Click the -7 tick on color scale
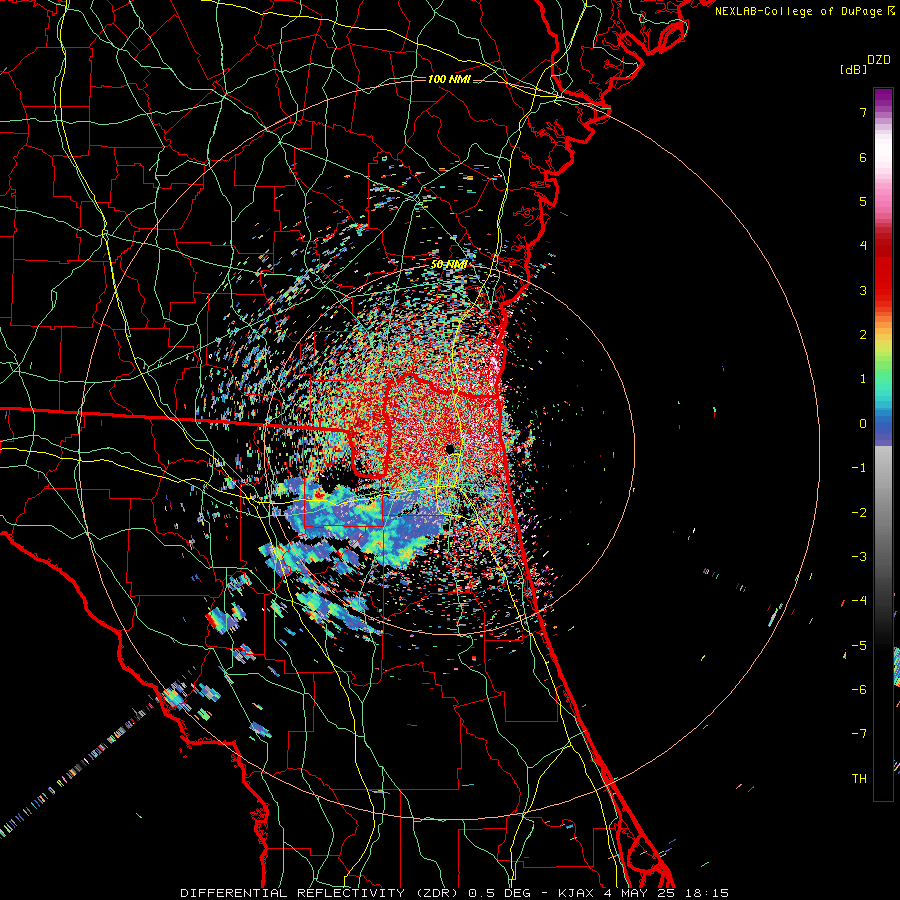The height and width of the screenshot is (900, 900). click(x=859, y=734)
